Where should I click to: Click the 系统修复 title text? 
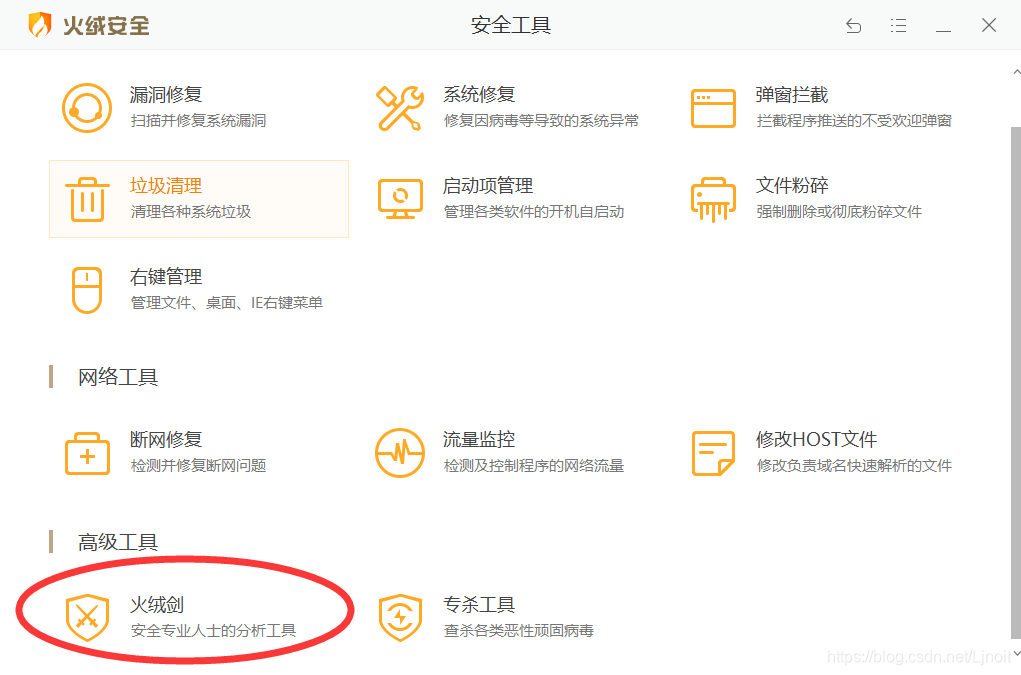(479, 94)
